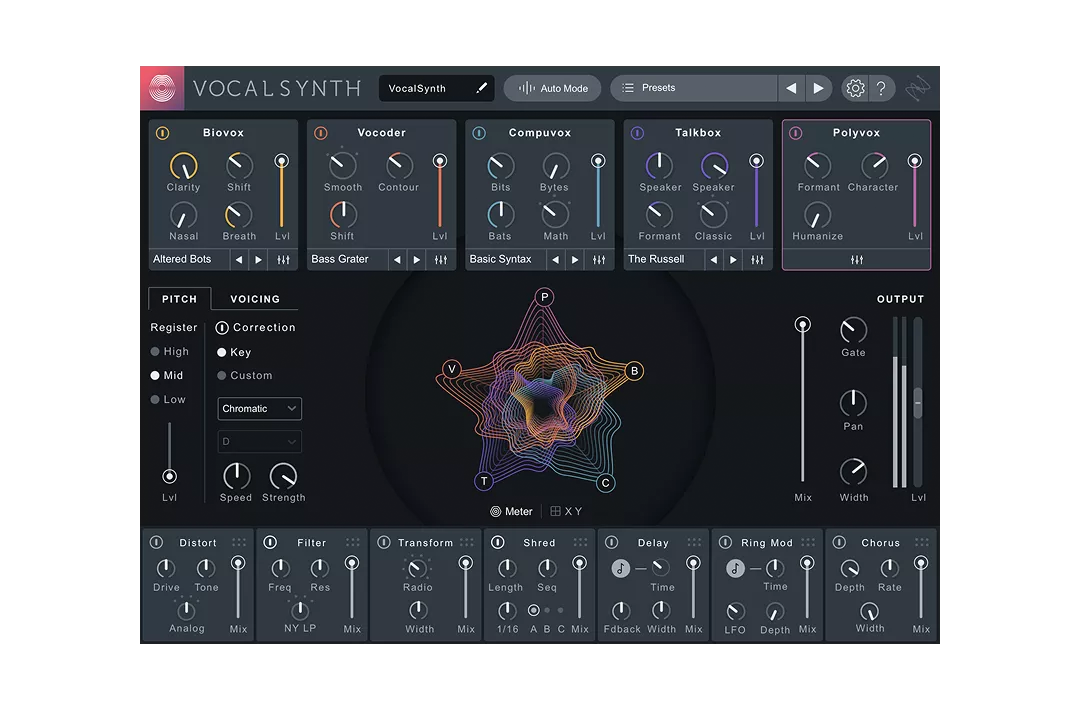
Task: Click the output Mix slider handle
Action: coord(802,324)
